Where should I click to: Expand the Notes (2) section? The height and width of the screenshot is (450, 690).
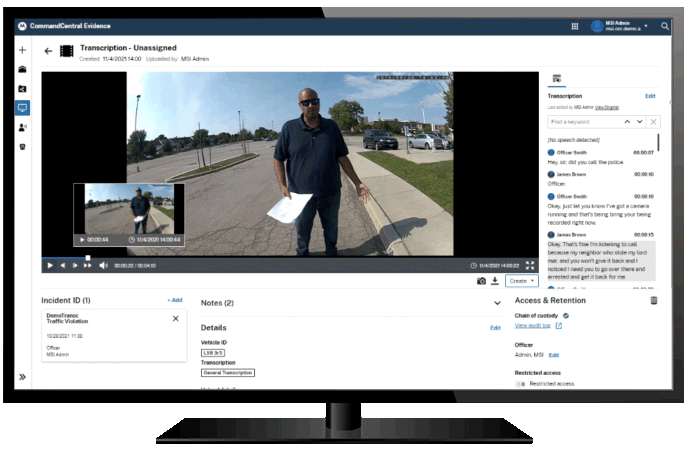pos(497,302)
